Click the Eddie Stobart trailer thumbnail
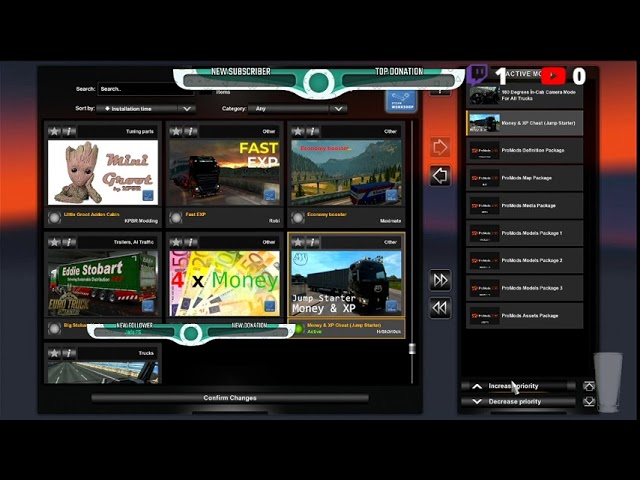Screen dimensions: 640x480 tap(103, 283)
